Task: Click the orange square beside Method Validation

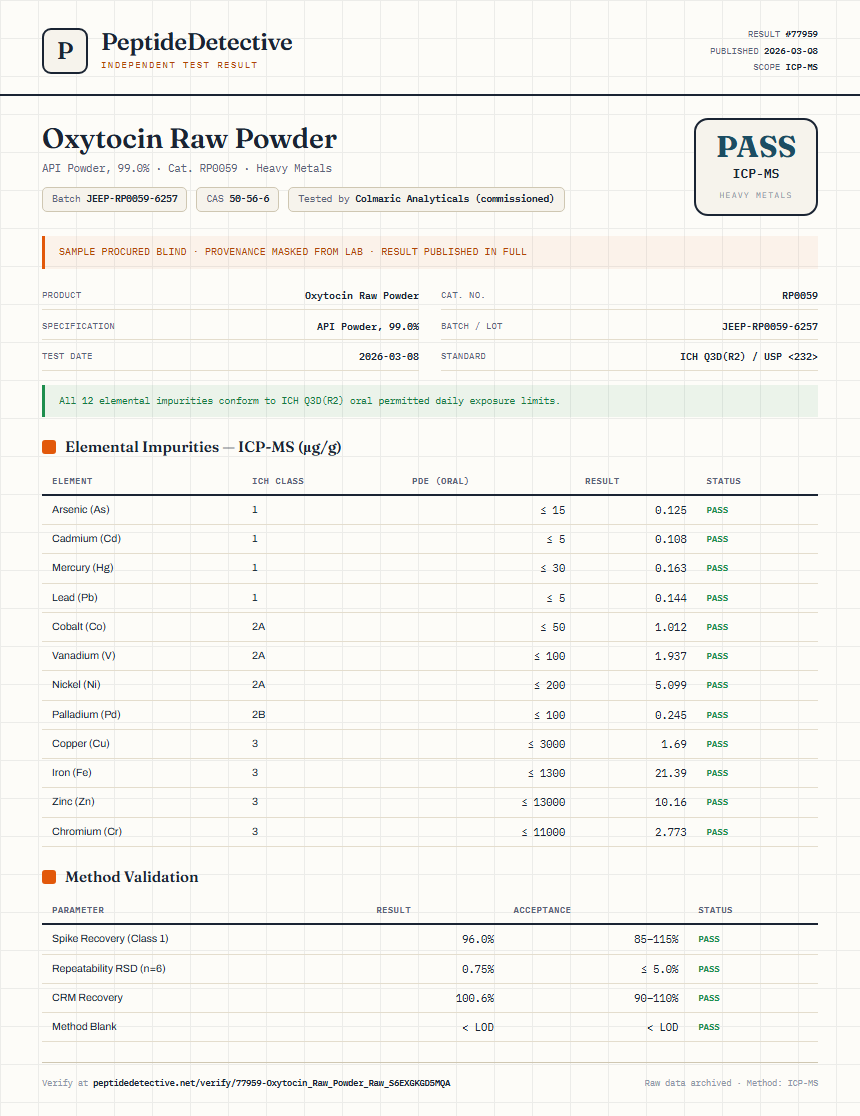Action: (49, 877)
